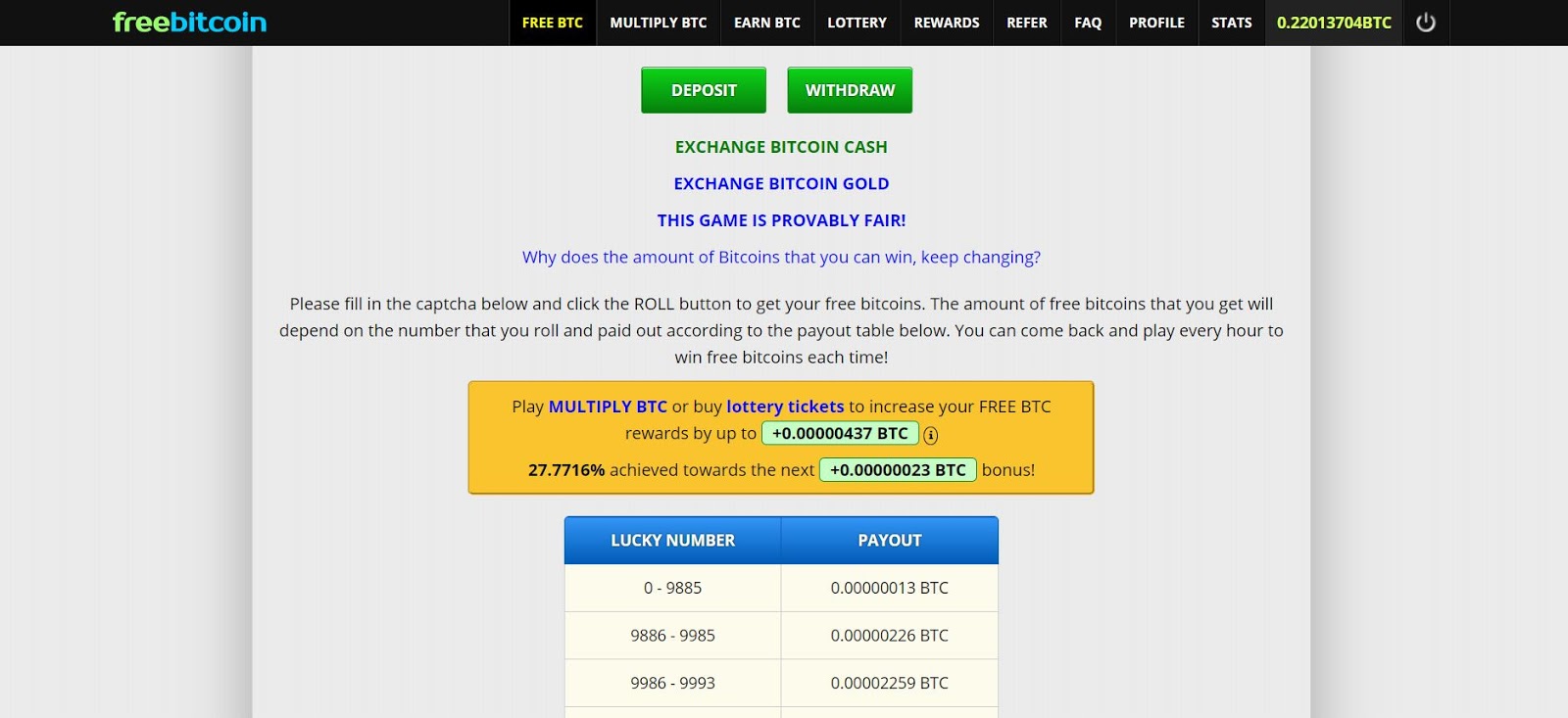Viewport: 1568px width, 718px height.
Task: Open the freebitcoin logo home link
Action: point(189,22)
